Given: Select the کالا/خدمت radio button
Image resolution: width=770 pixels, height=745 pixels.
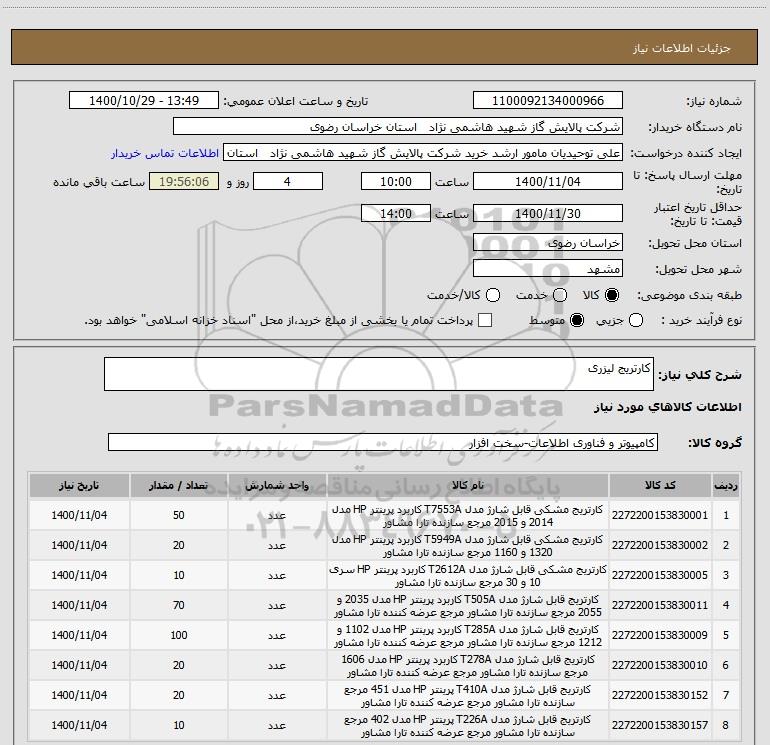Looking at the screenshot, I should pos(493,295).
